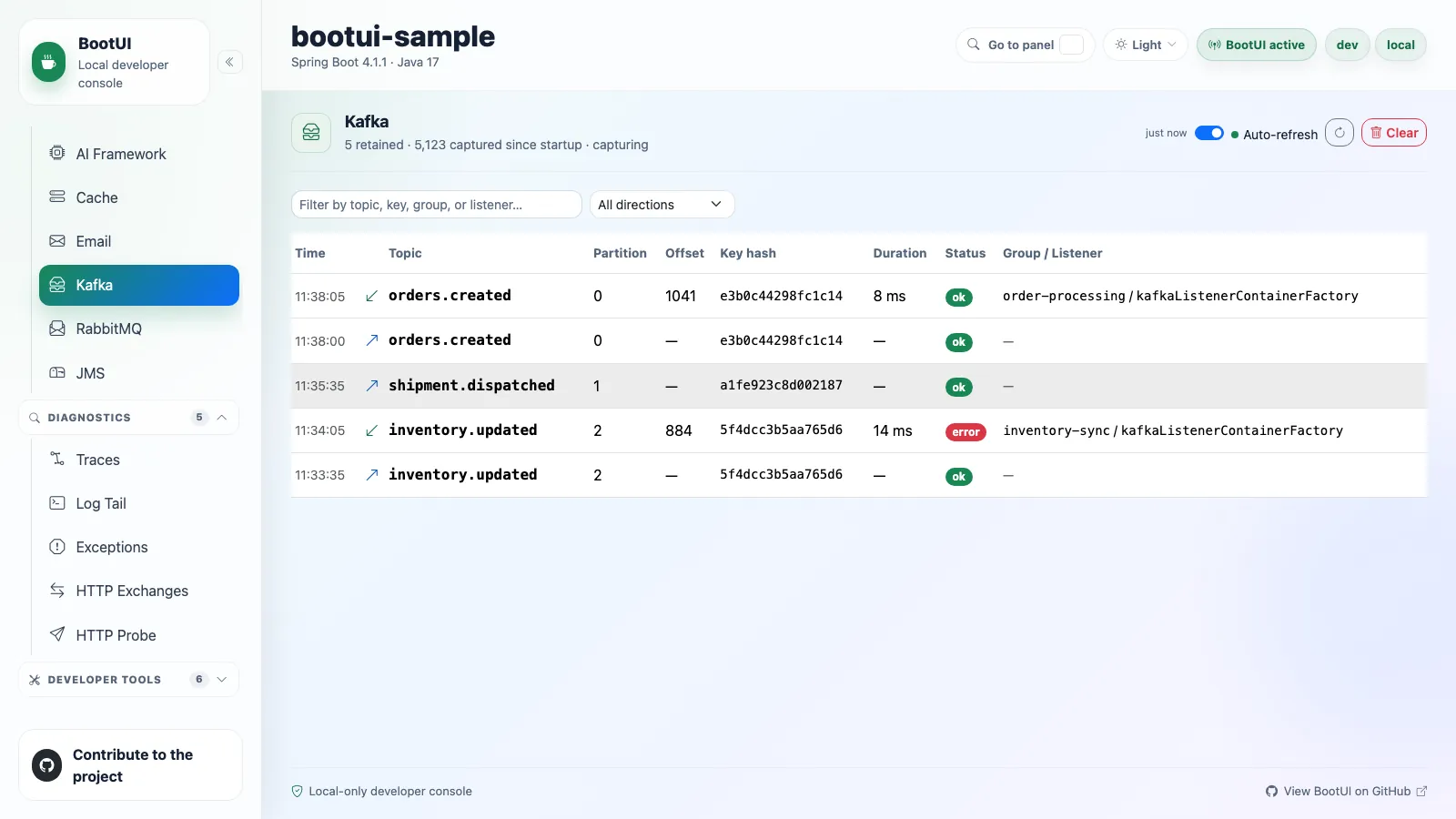Click the Partition column header
1456x819 pixels.
pos(620,253)
